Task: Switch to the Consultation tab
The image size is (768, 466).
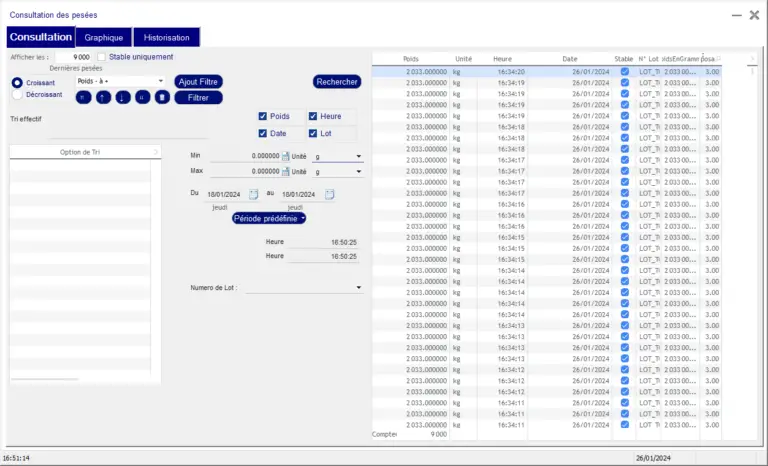Action: click(x=41, y=37)
